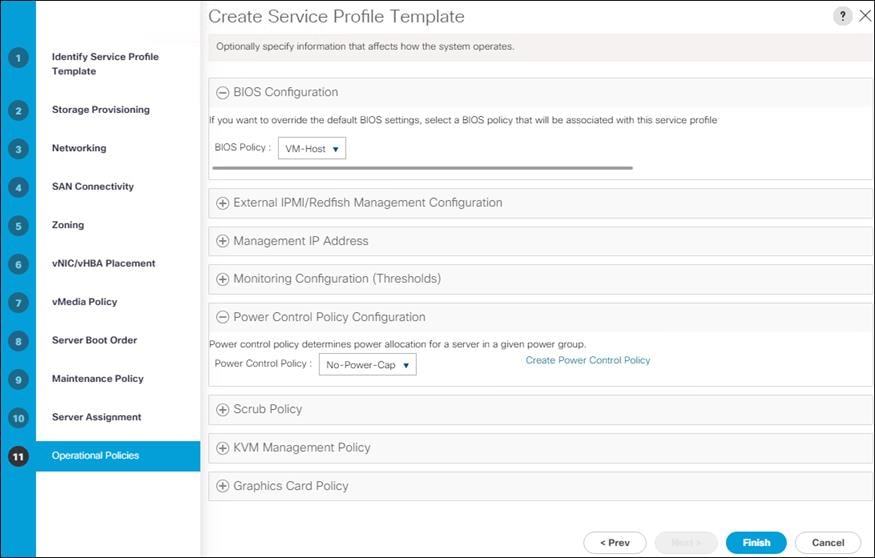Go to vMedia Policy step
The width and height of the screenshot is (875, 558).
pyautogui.click(x=84, y=302)
